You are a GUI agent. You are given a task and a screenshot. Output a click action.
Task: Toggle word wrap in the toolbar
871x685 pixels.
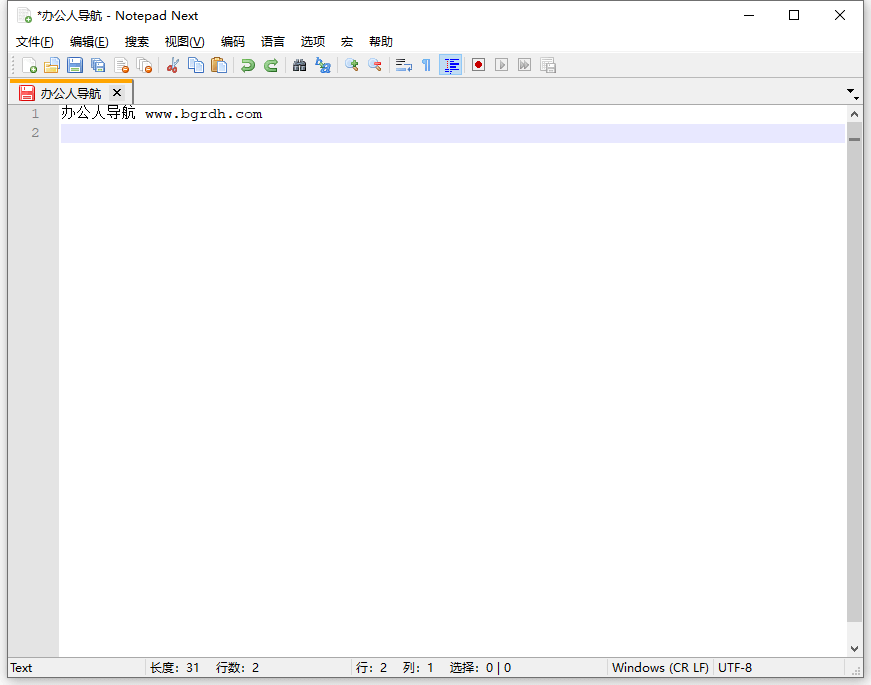[404, 65]
